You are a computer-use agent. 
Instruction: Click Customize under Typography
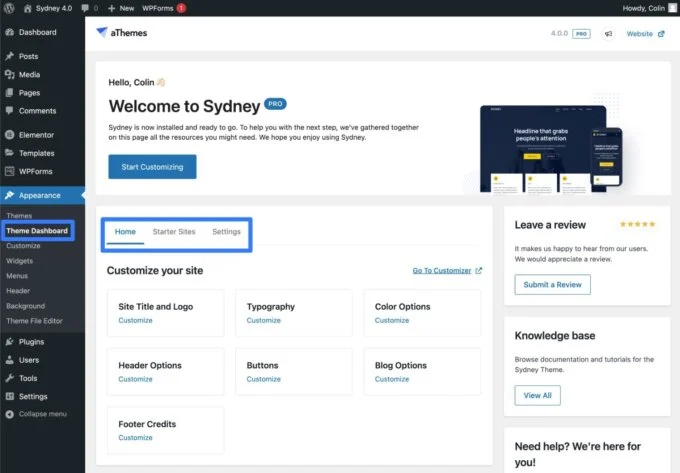[x=264, y=320]
